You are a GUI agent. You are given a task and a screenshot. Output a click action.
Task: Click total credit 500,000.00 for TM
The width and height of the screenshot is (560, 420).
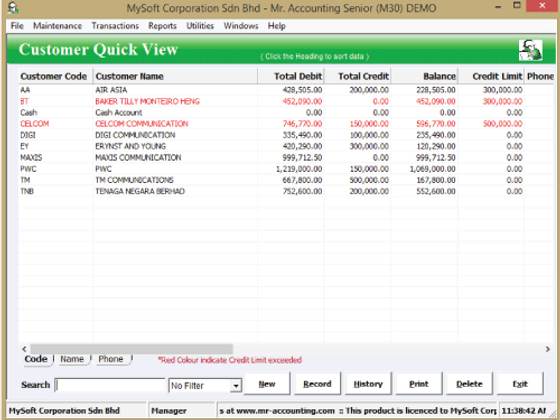369,180
